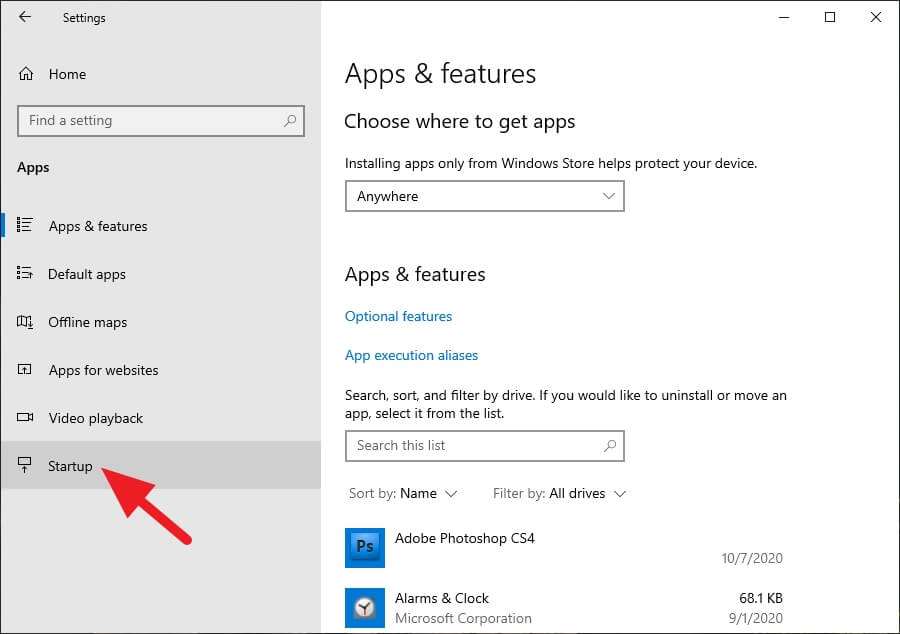
Task: Open Optional features link
Action: point(398,316)
